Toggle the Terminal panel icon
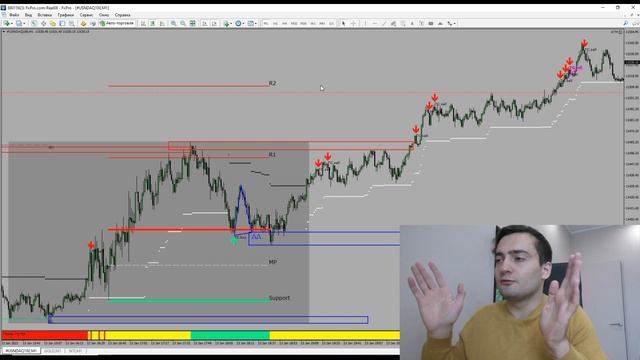This screenshot has height=360, width=640. pyautogui.click(x=62, y=24)
